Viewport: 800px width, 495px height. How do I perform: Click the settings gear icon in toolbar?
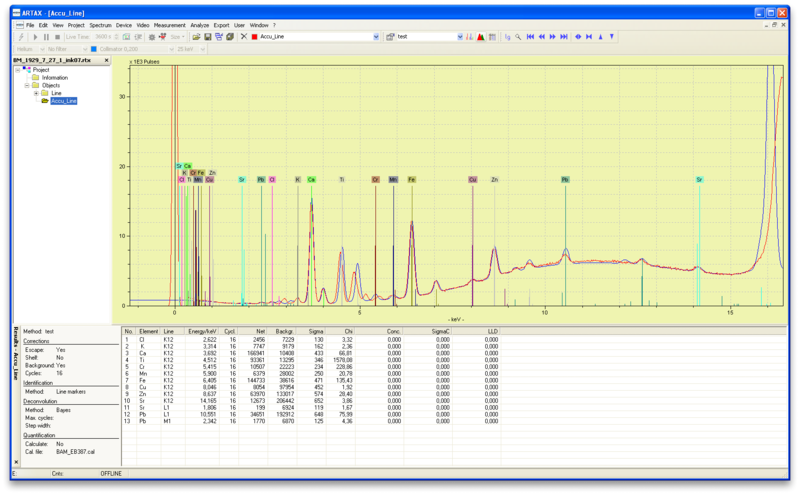[152, 37]
